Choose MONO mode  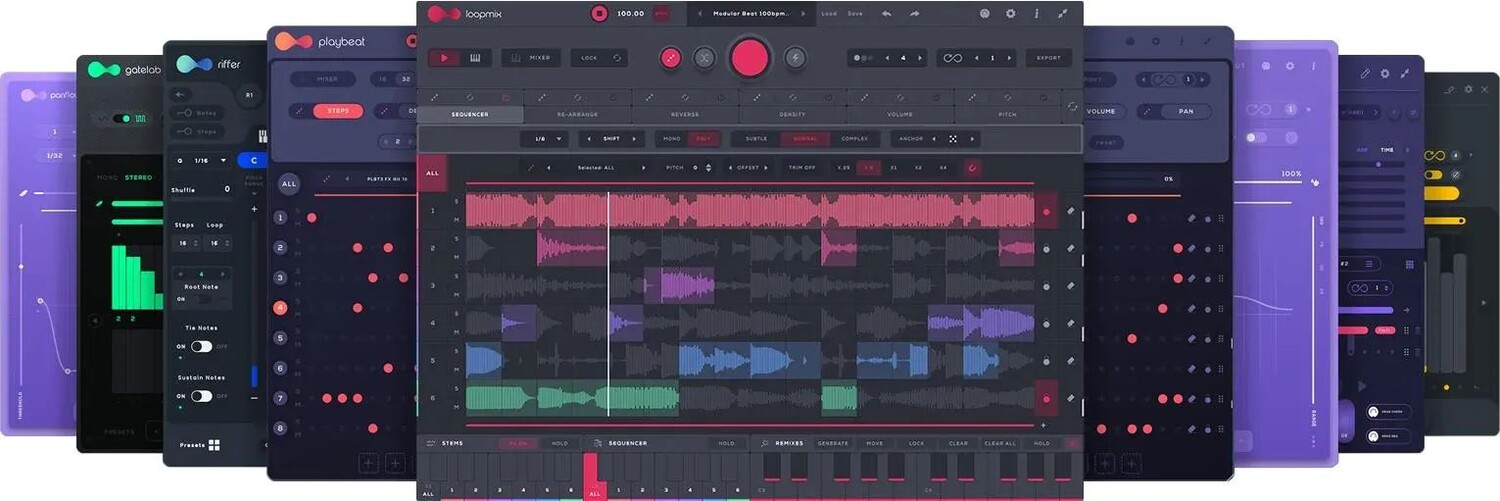(670, 139)
